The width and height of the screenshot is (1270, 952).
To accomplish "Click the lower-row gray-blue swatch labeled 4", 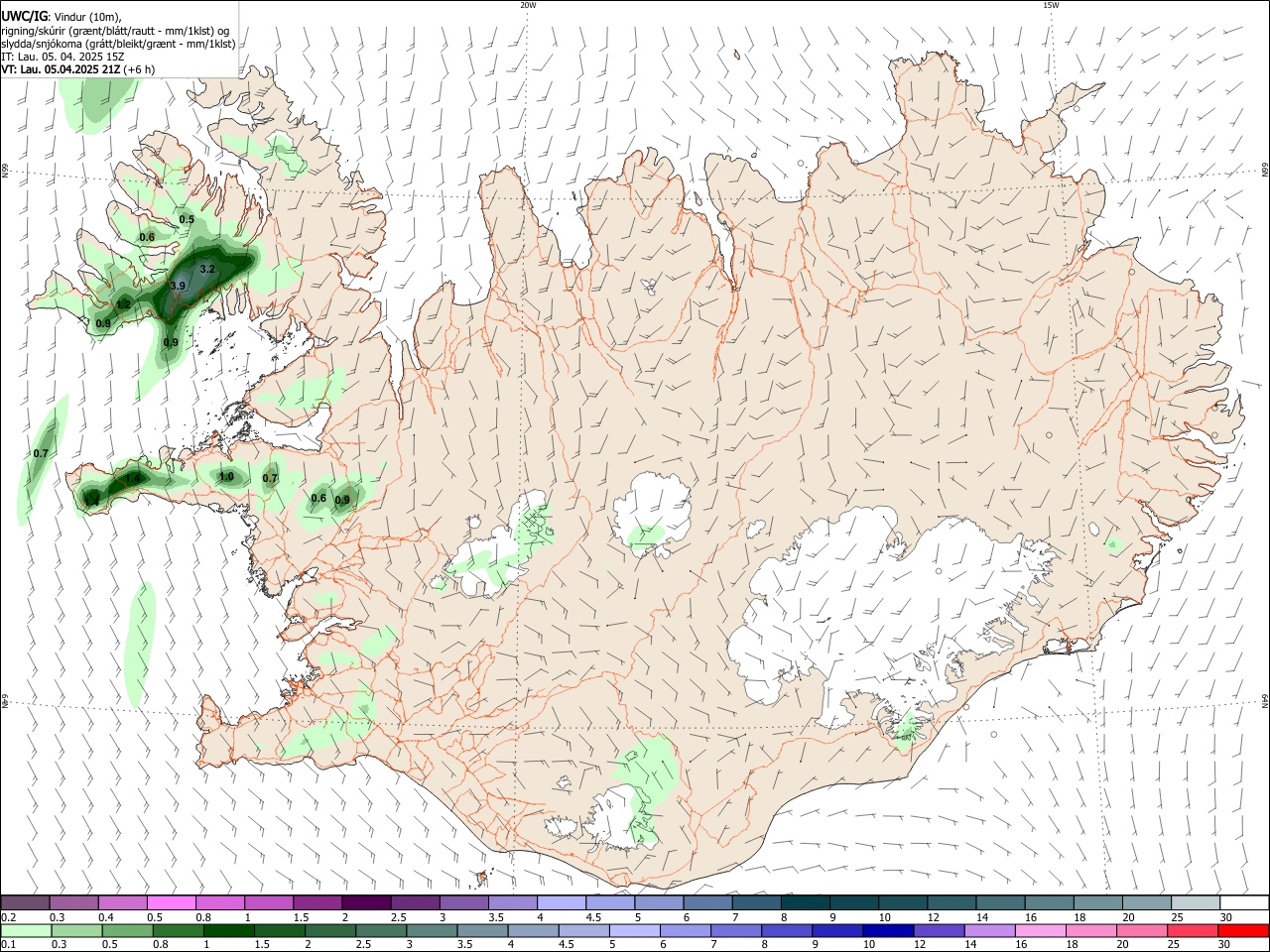I will coord(533,930).
